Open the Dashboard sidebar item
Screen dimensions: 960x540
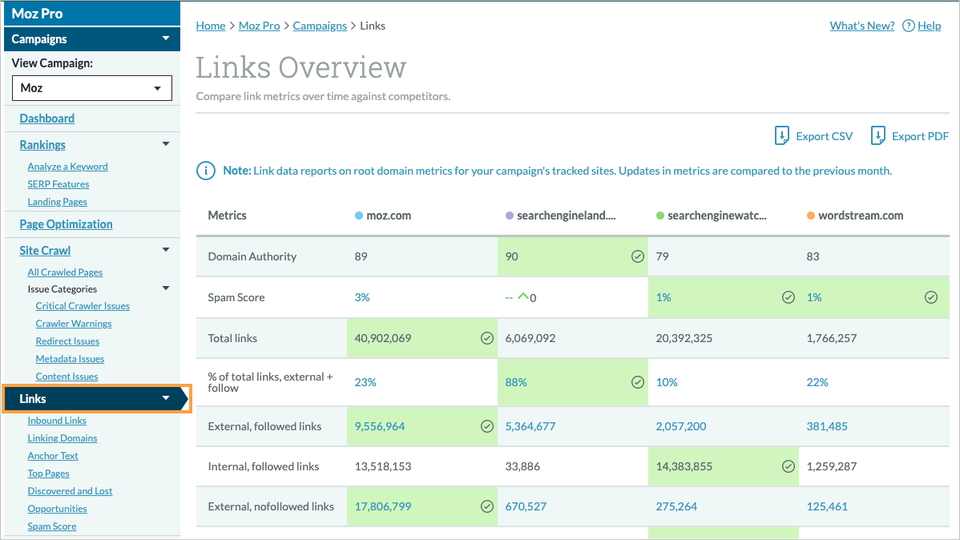coord(47,118)
